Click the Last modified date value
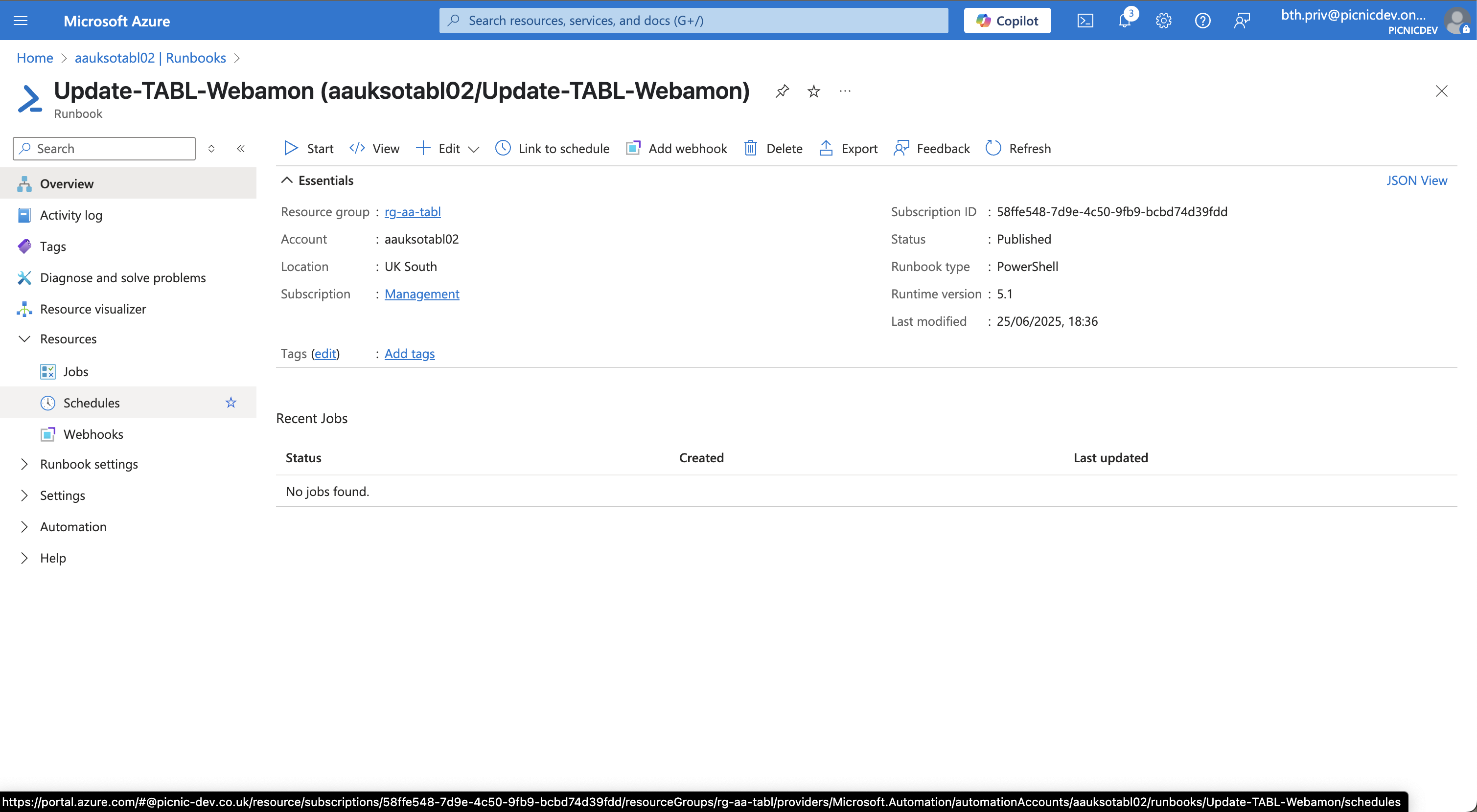The height and width of the screenshot is (812, 1477). pyautogui.click(x=1047, y=321)
